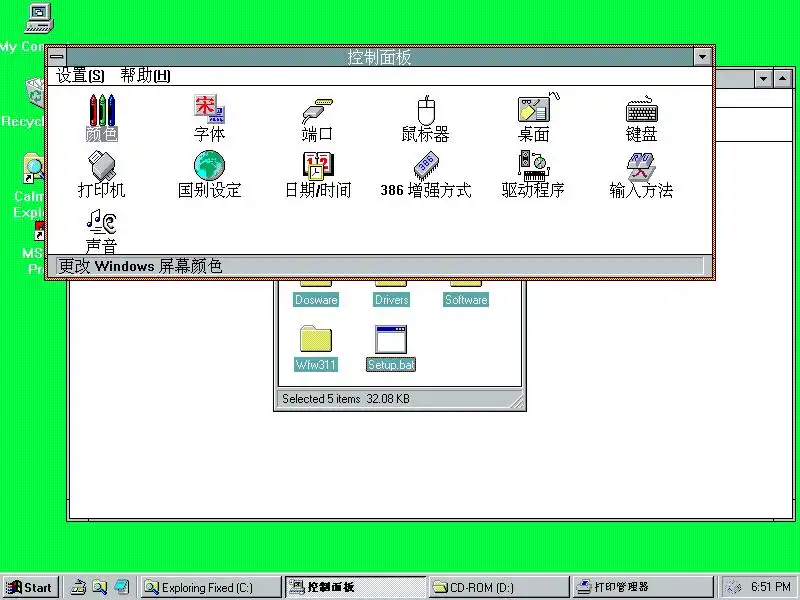
Task: Open the 驱动程序 (Drivers) icon
Action: (x=534, y=174)
